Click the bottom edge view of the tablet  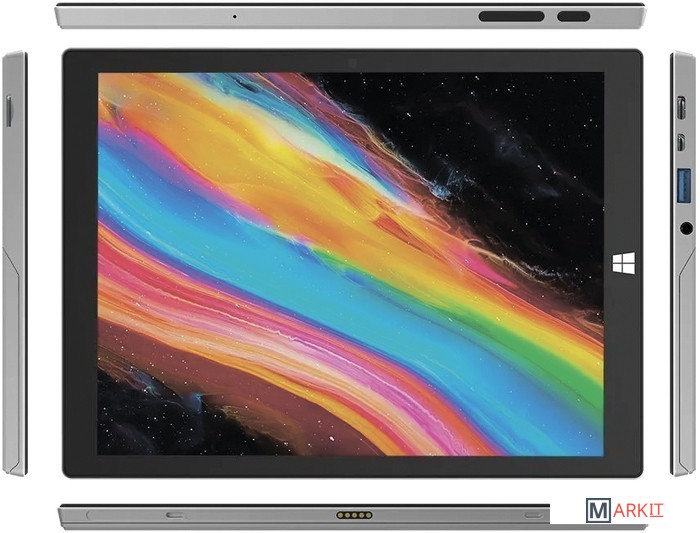[300, 516]
